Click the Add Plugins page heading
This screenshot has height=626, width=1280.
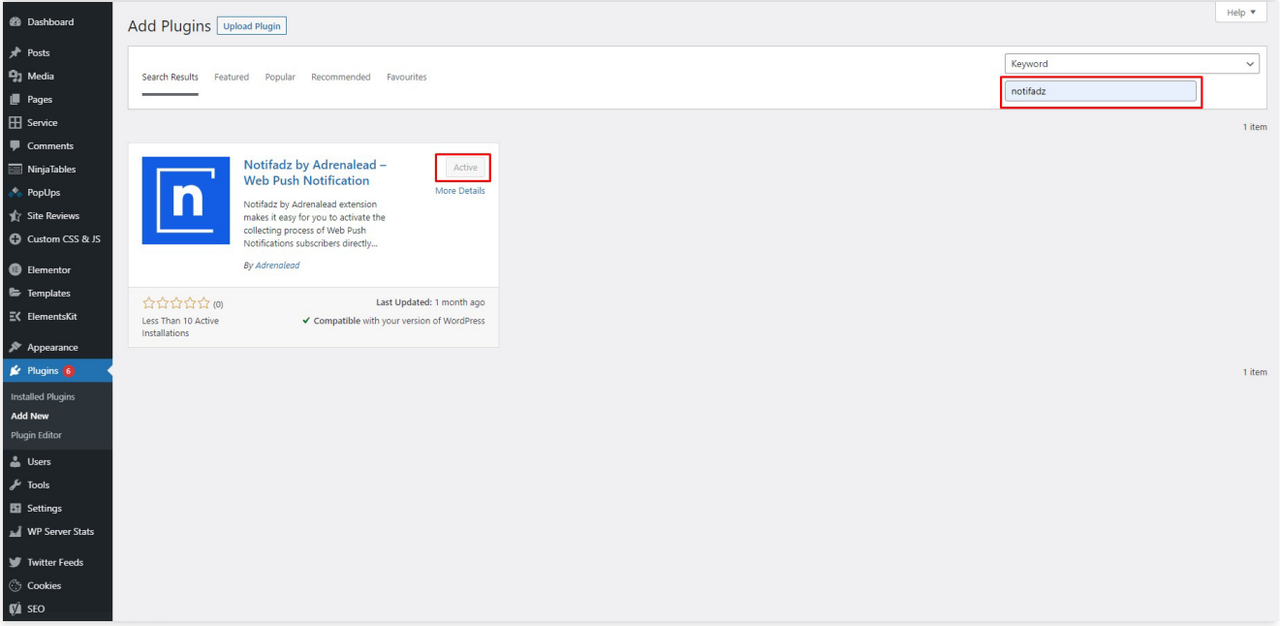point(169,26)
